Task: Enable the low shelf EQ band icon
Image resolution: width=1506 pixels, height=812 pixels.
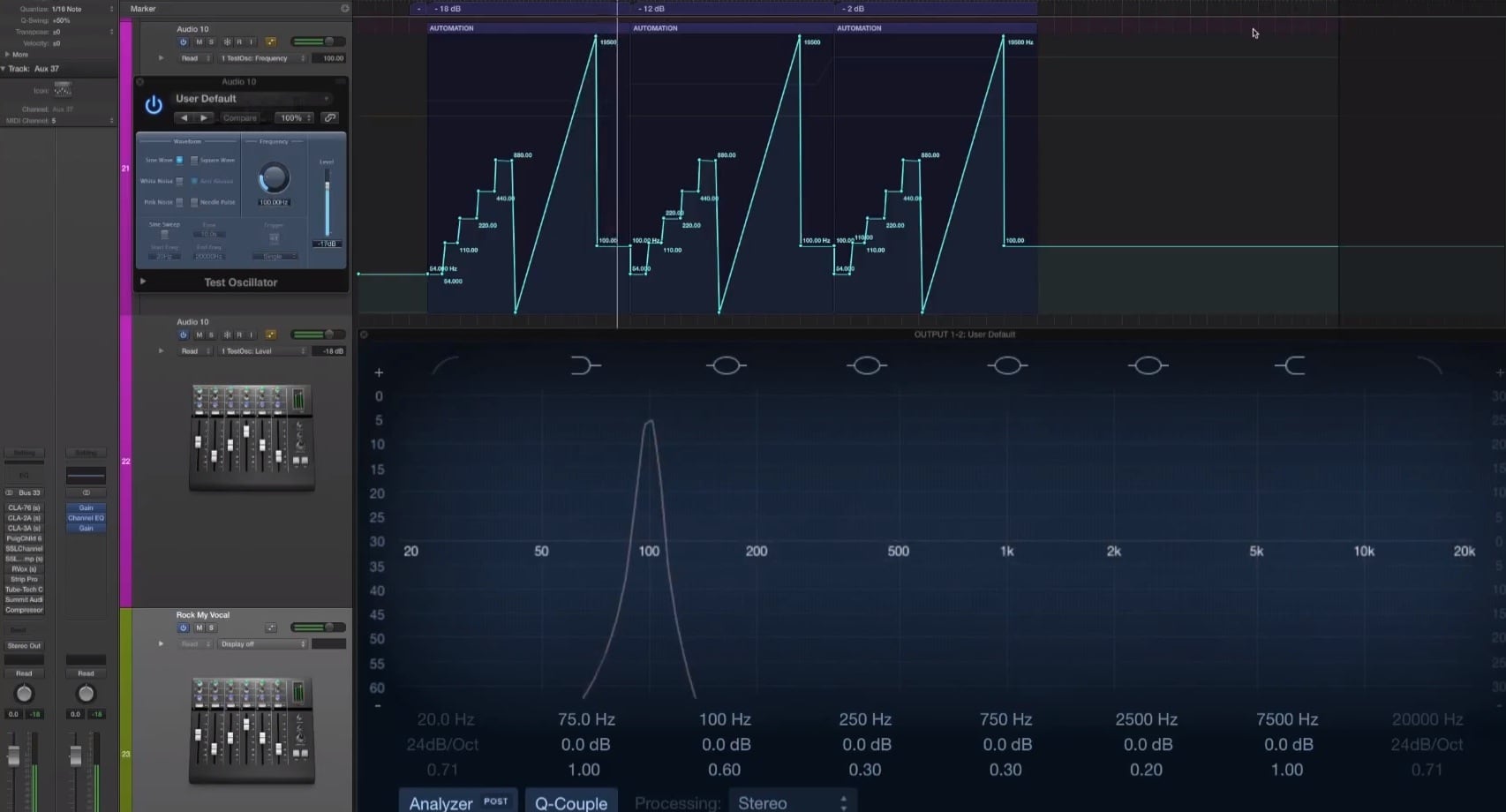Action: pyautogui.click(x=585, y=365)
